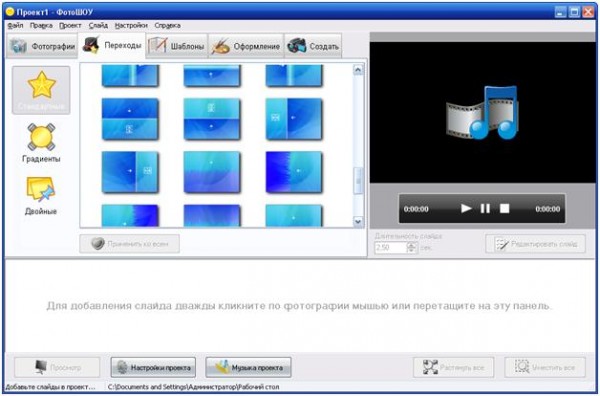Viewport: 600px width, 396px height.
Task: Click the transitions list scrollbar thumb
Action: point(358,181)
